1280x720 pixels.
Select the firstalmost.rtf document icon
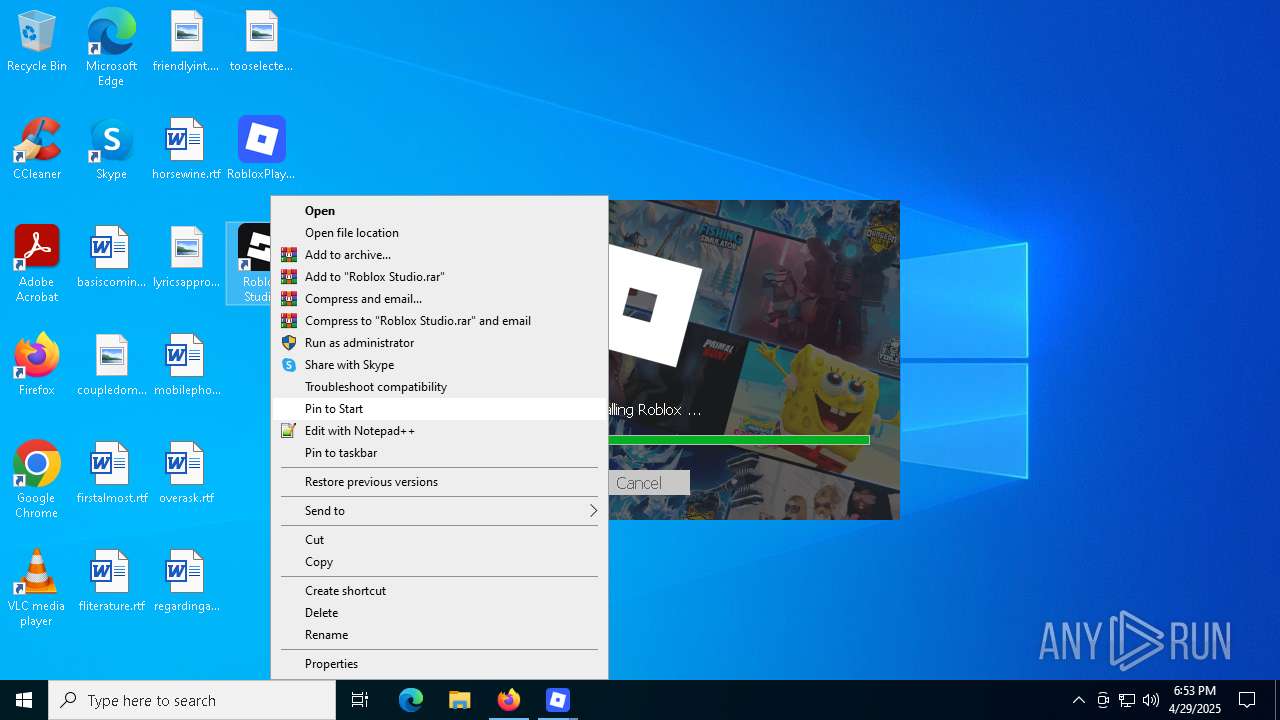111,474
